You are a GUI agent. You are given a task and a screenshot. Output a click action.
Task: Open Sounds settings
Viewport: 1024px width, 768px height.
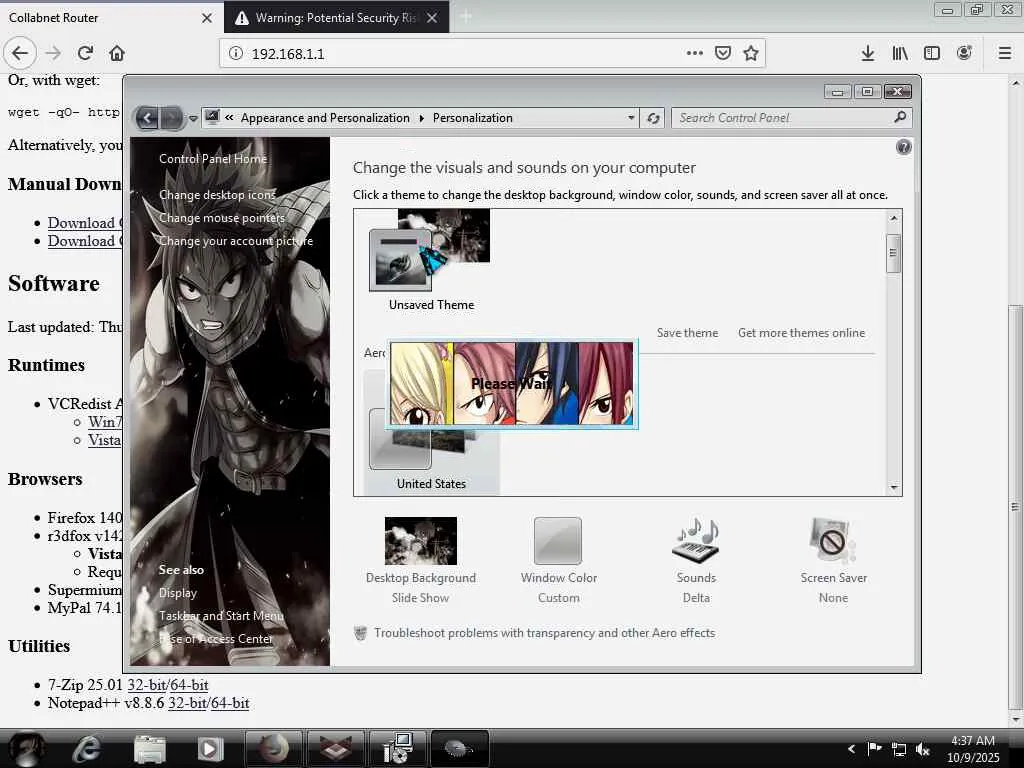(x=696, y=560)
